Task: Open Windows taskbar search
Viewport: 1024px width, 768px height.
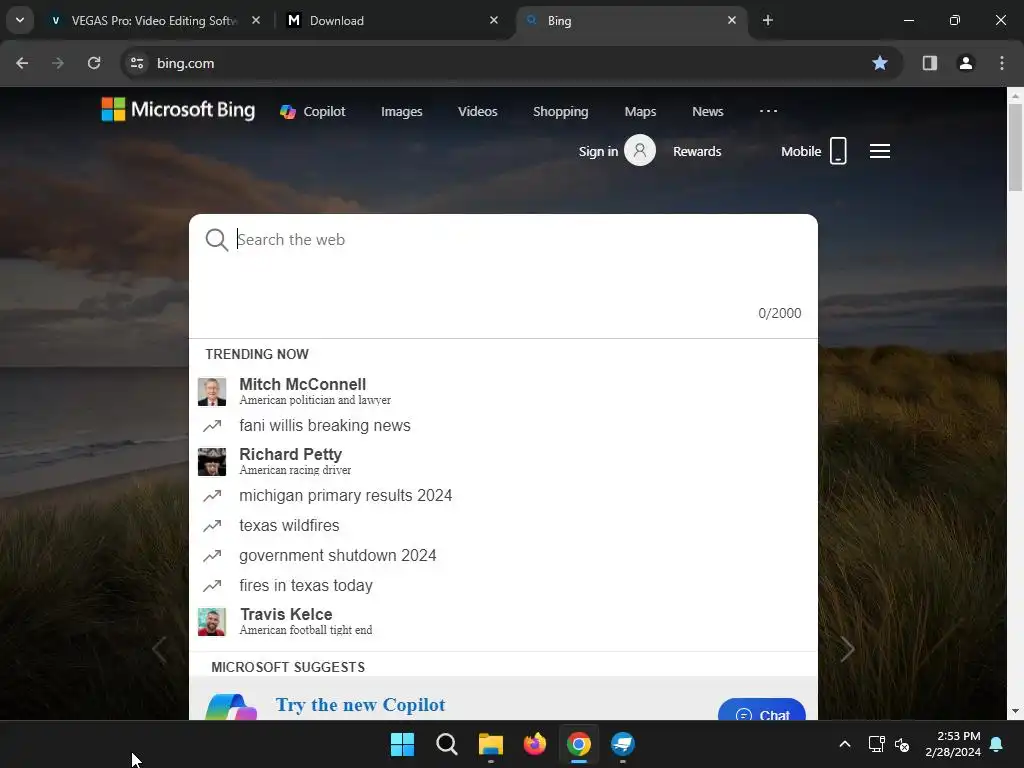Action: (x=447, y=744)
